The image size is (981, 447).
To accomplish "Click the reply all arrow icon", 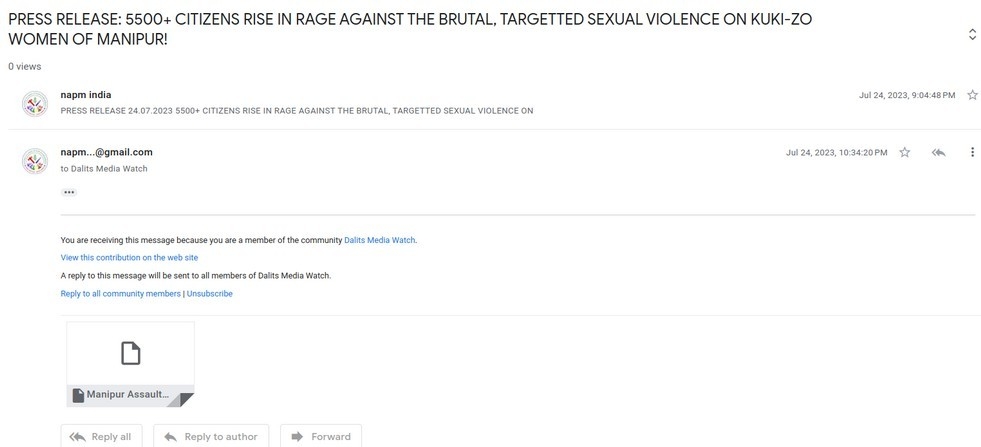I will (938, 153).
